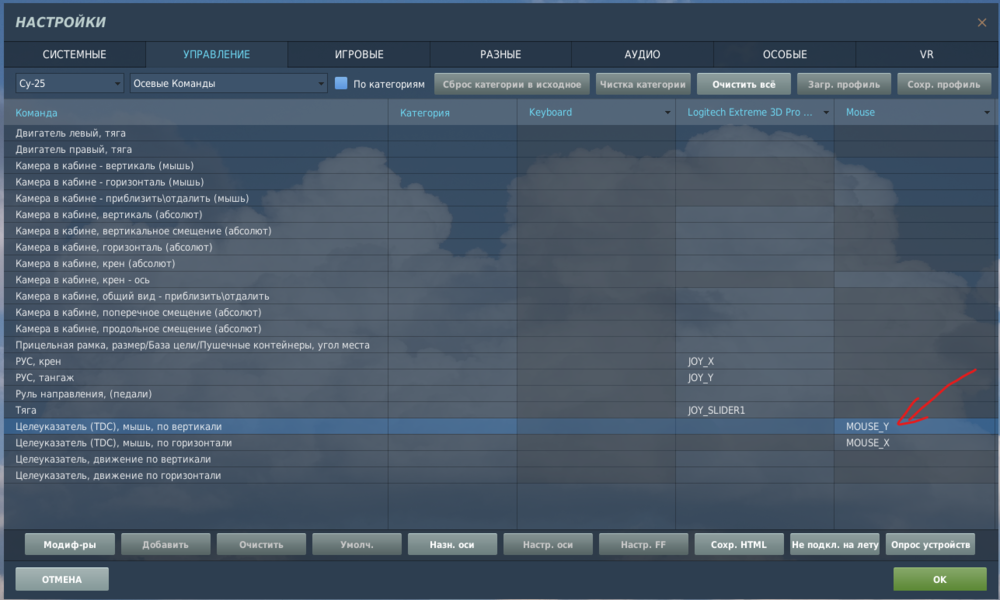The image size is (1000, 600).
Task: Select row Прицельная рамка, размер/База цели
Action: click(x=501, y=345)
